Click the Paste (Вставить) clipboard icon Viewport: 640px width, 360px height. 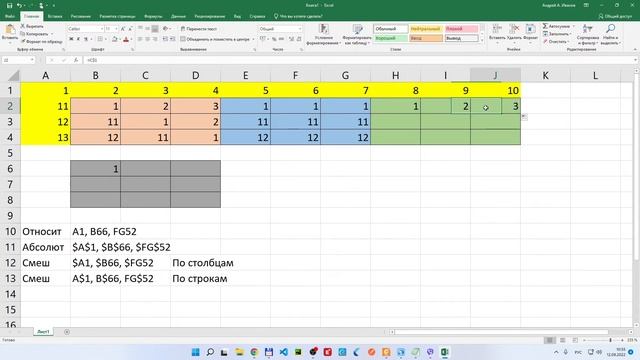pyautogui.click(x=10, y=30)
